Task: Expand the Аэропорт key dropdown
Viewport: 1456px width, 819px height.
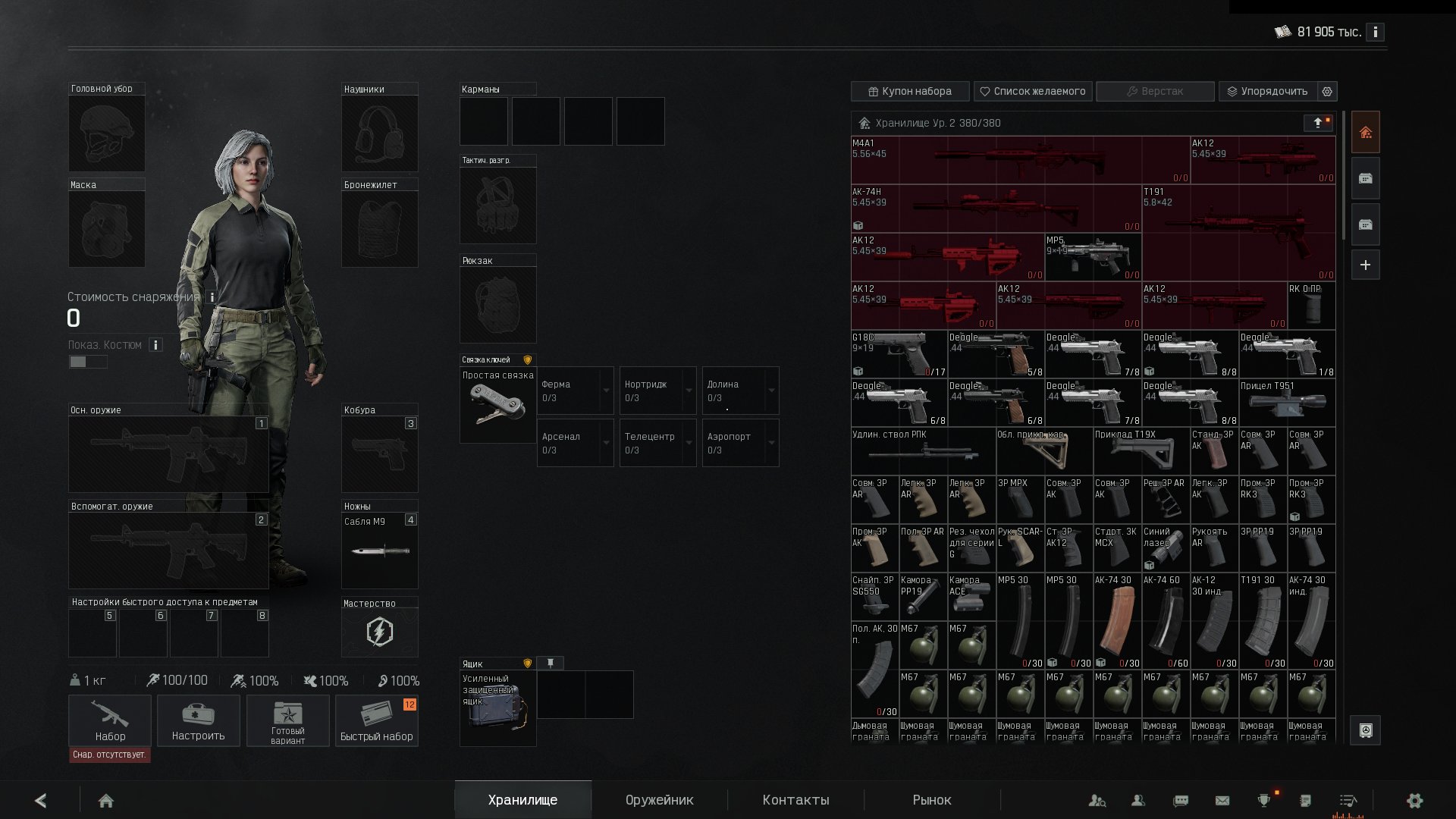Action: [771, 443]
